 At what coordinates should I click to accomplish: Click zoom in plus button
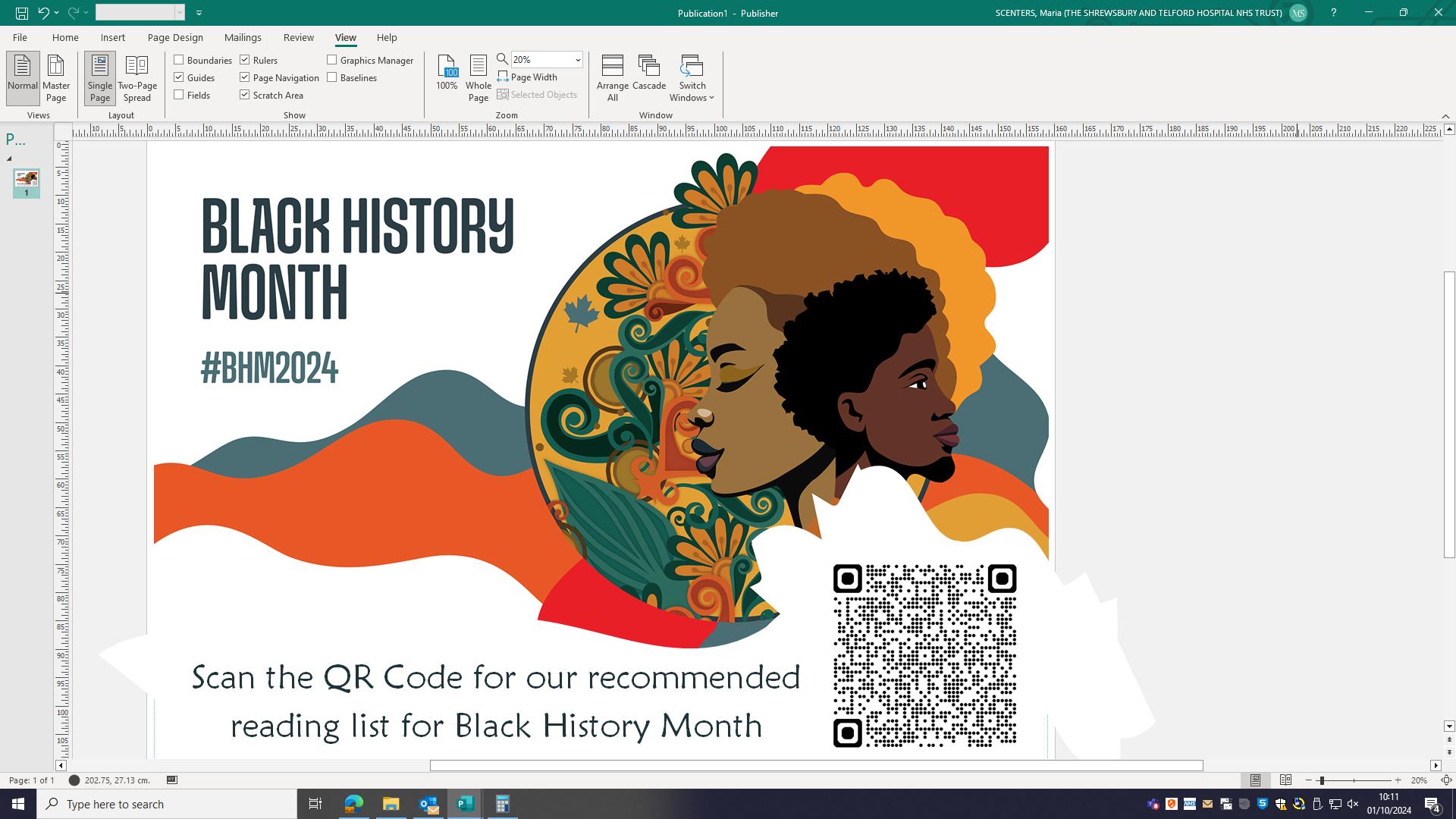[x=1398, y=780]
